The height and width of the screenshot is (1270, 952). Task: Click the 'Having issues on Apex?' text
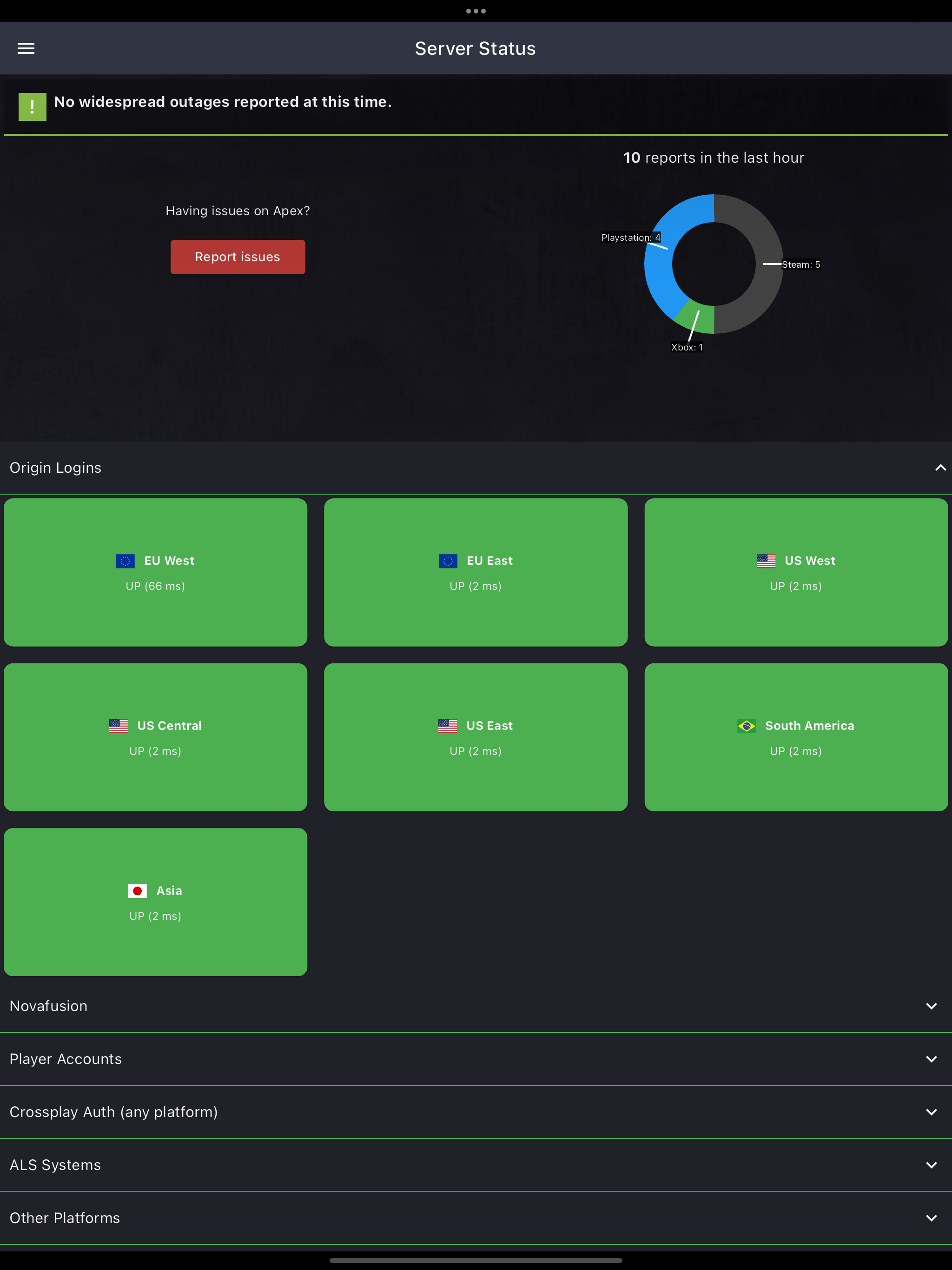tap(238, 211)
